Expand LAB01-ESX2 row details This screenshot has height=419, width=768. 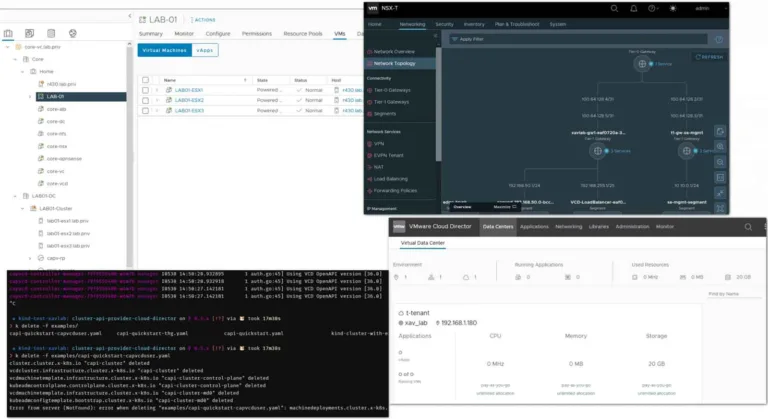coord(157,100)
